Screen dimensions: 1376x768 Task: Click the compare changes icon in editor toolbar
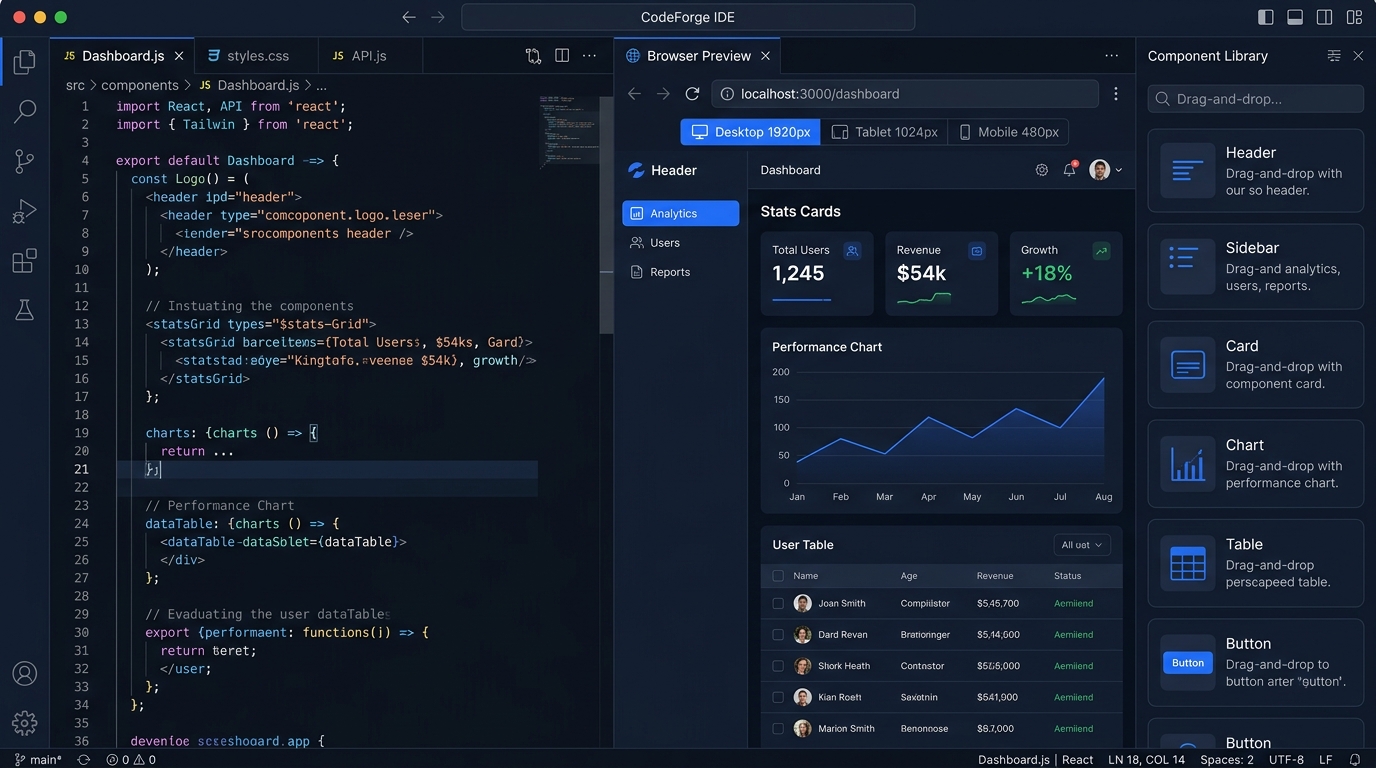533,56
